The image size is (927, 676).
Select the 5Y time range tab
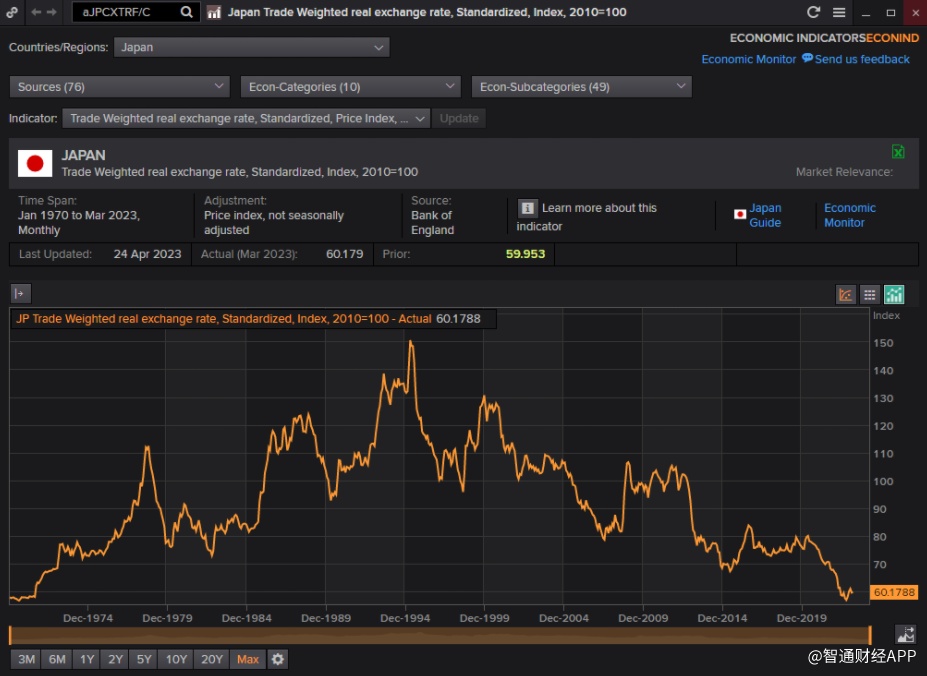click(144, 659)
